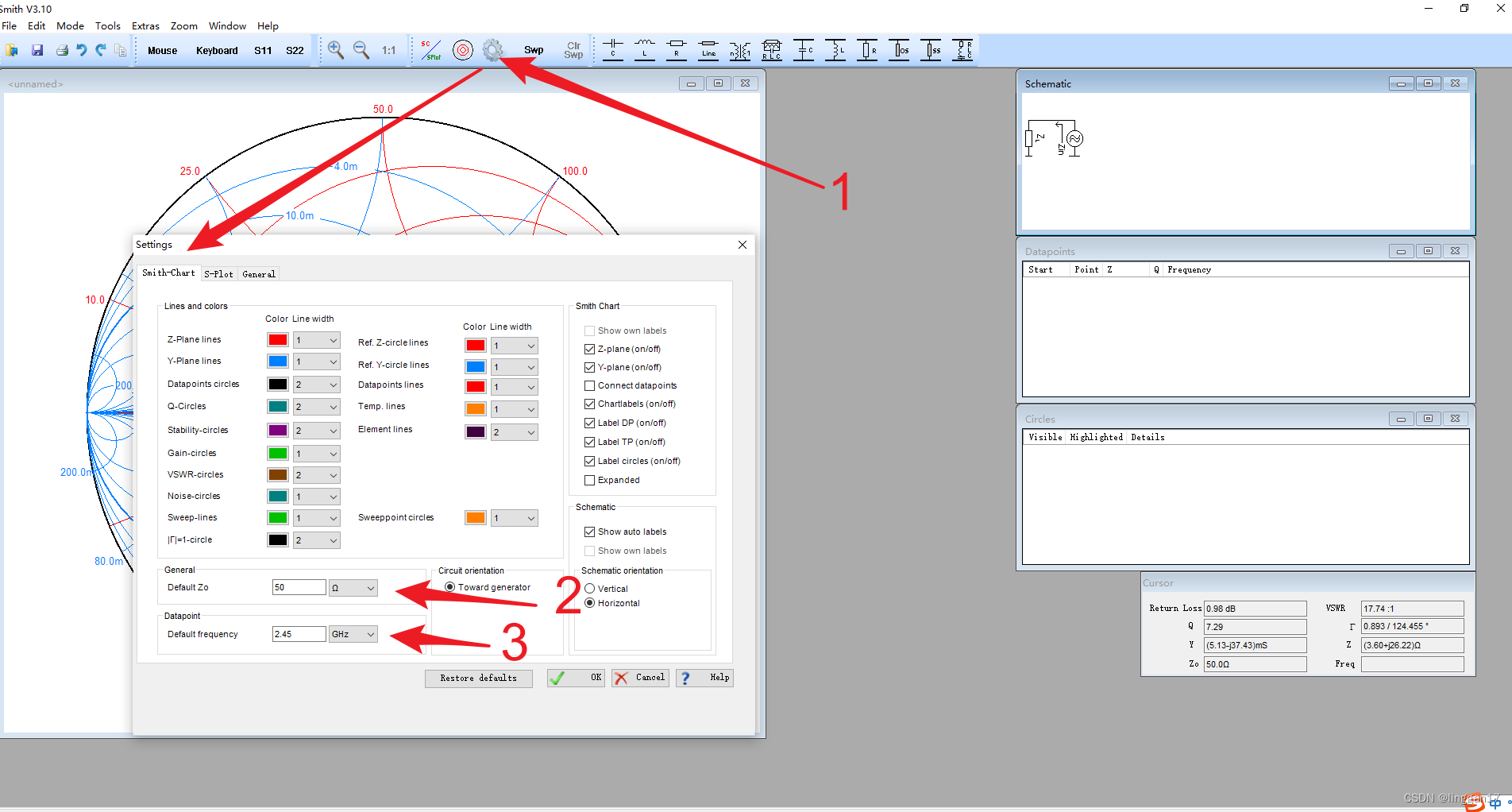Zoom in with the magnifier plus icon

(x=336, y=50)
